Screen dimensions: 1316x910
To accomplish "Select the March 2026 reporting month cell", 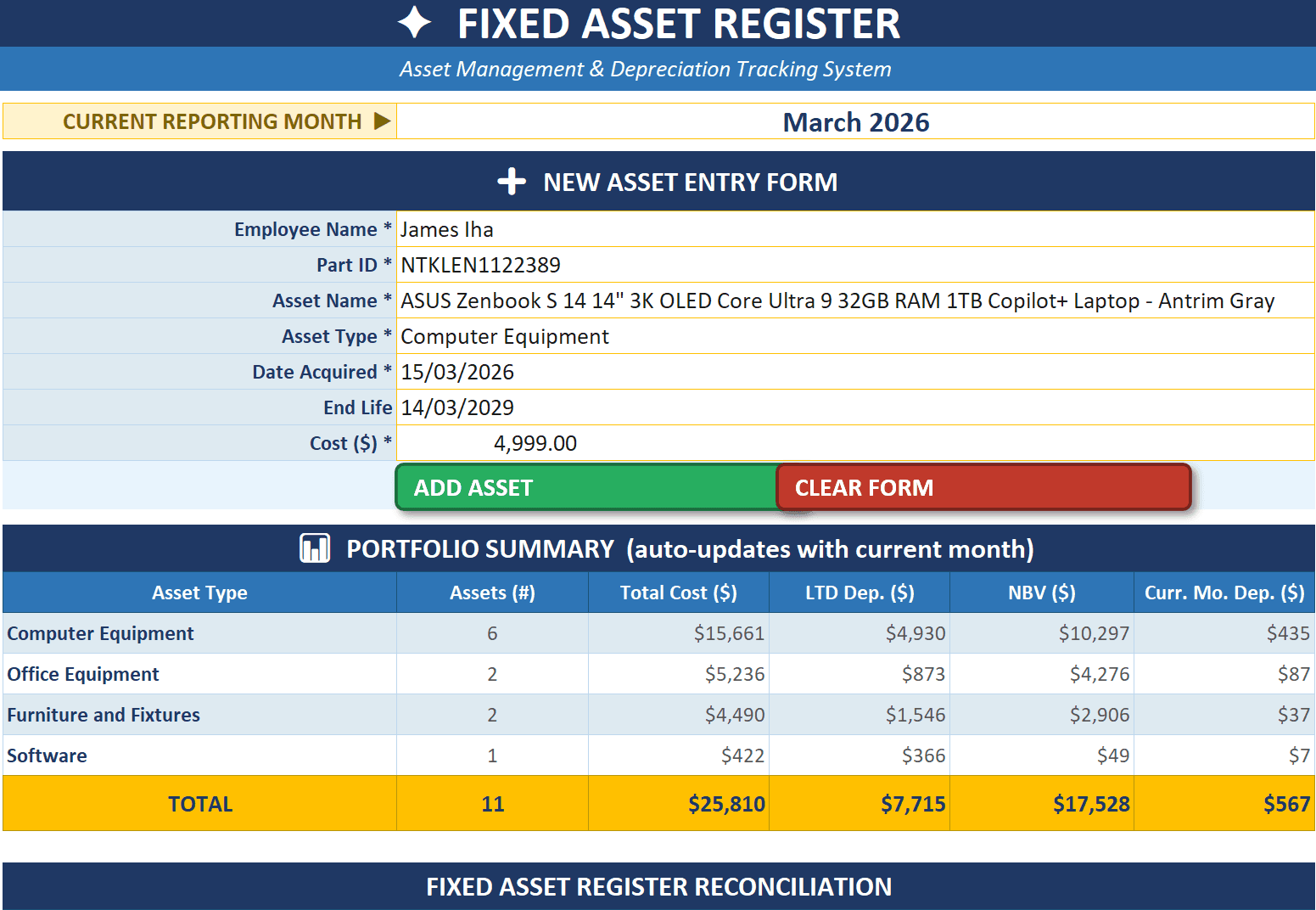I will click(855, 121).
